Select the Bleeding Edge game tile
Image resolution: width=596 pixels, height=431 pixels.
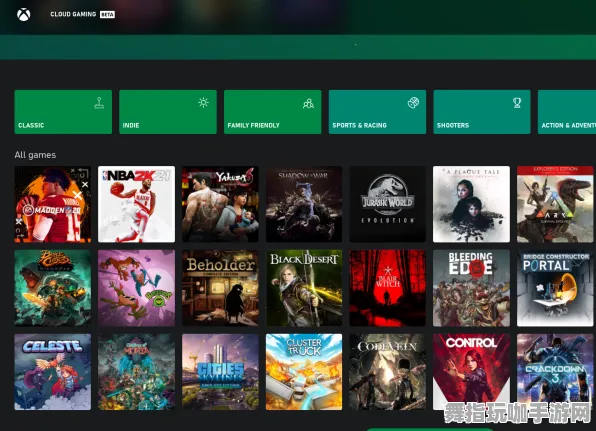pyautogui.click(x=471, y=288)
